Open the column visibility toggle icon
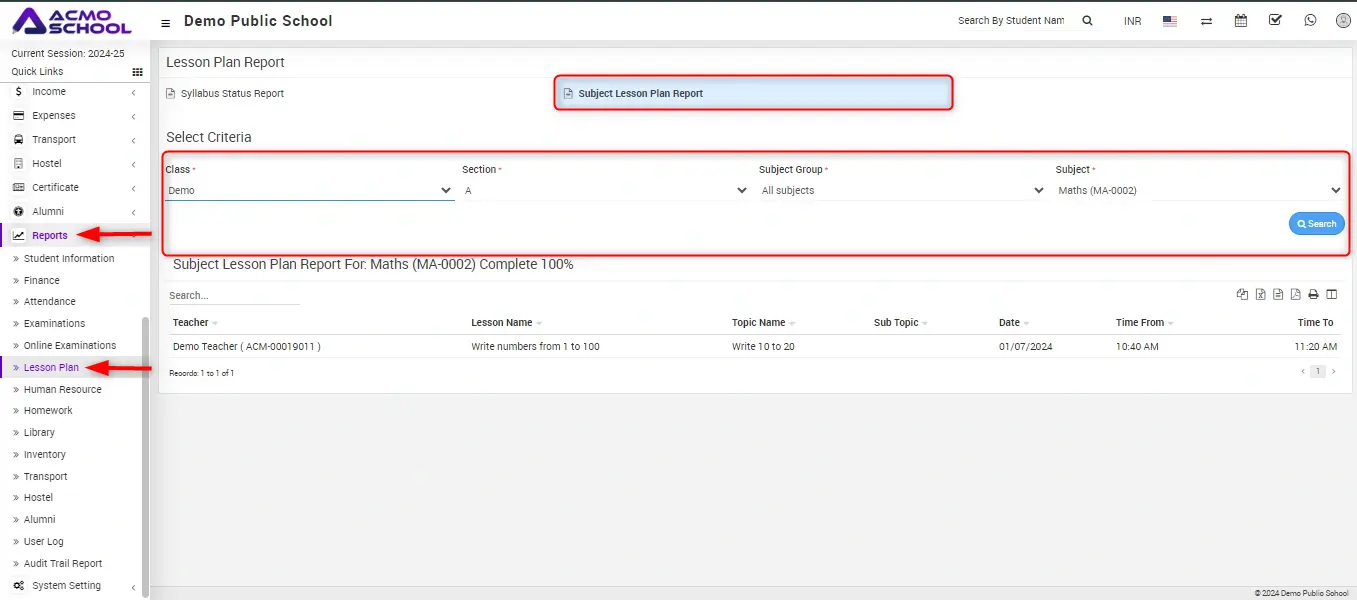1357x600 pixels. (x=1332, y=294)
